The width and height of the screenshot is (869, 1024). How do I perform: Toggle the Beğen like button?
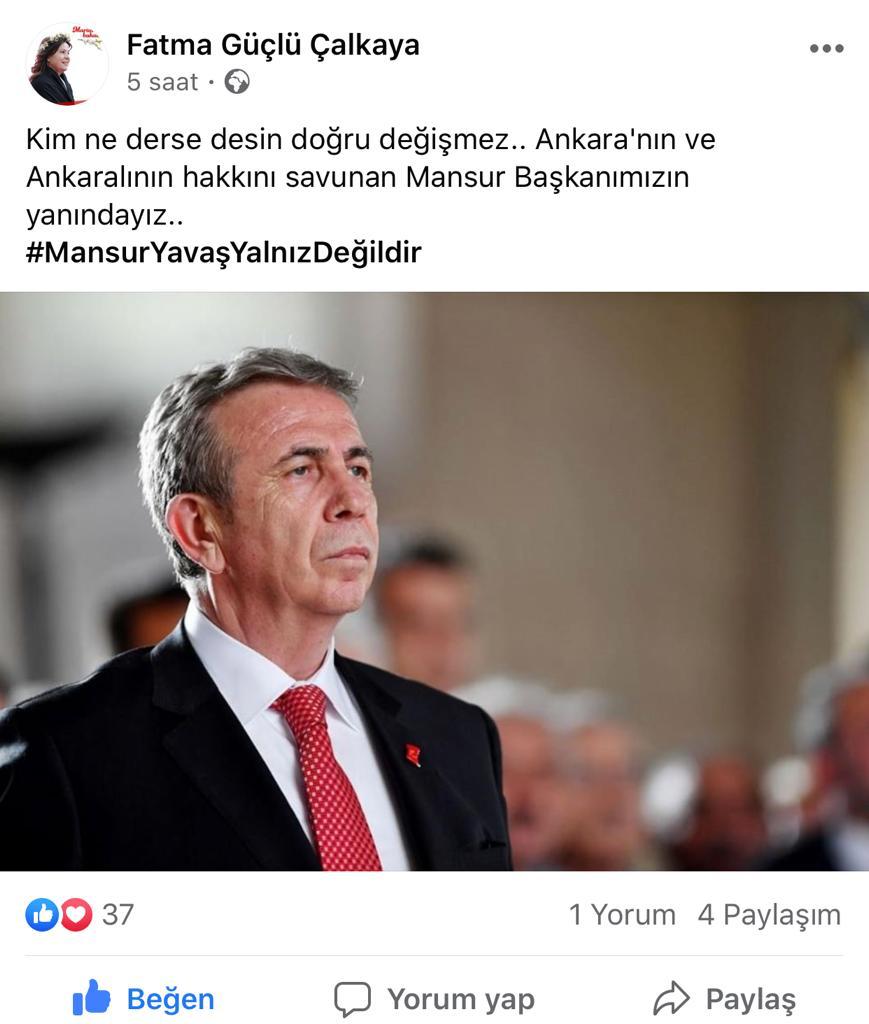click(144, 999)
